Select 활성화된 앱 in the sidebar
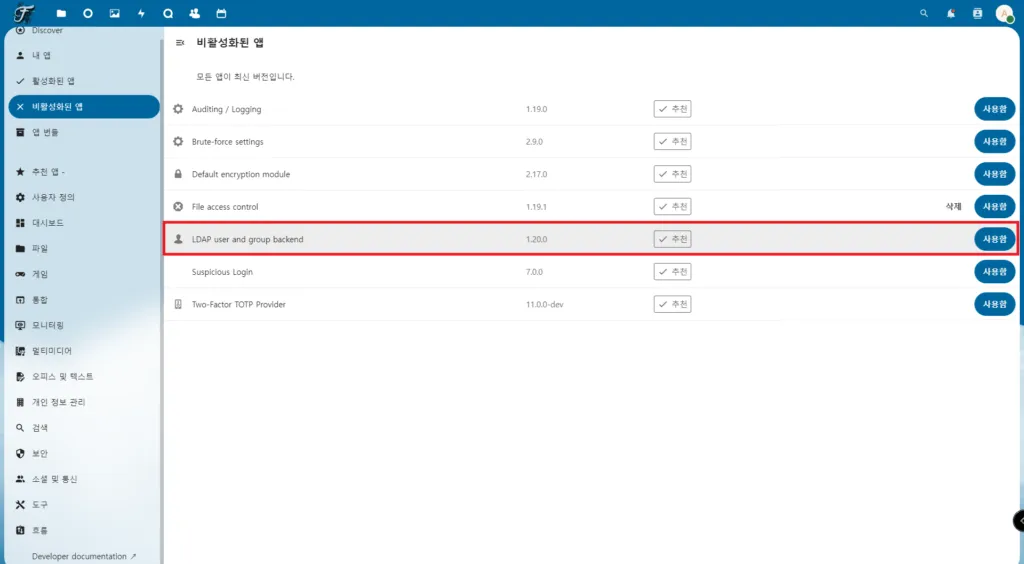This screenshot has height=564, width=1024. [x=84, y=81]
